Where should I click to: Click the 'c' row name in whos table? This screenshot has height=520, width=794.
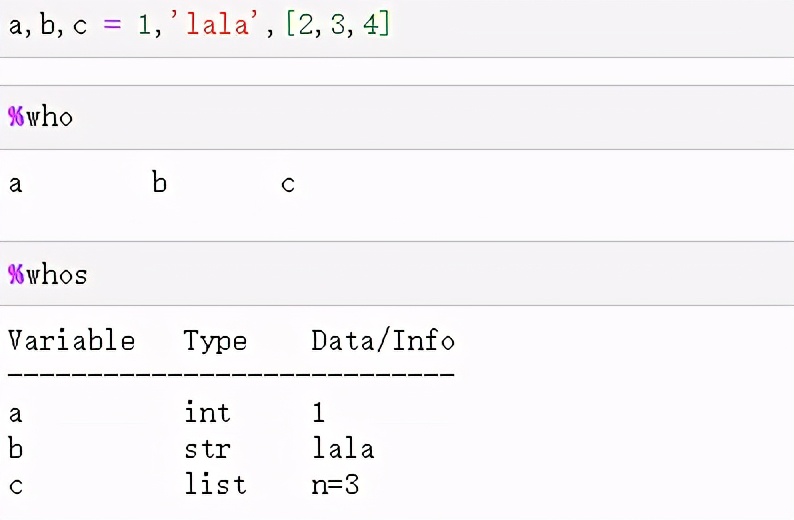pyautogui.click(x=16, y=486)
